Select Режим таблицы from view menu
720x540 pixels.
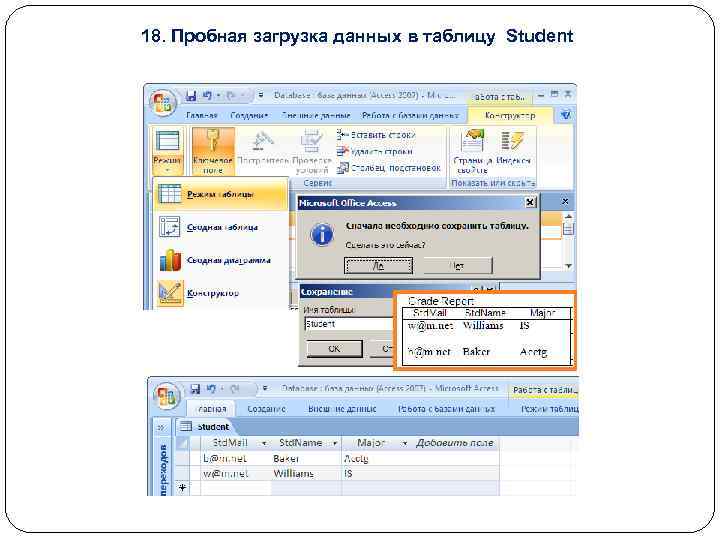tap(221, 194)
